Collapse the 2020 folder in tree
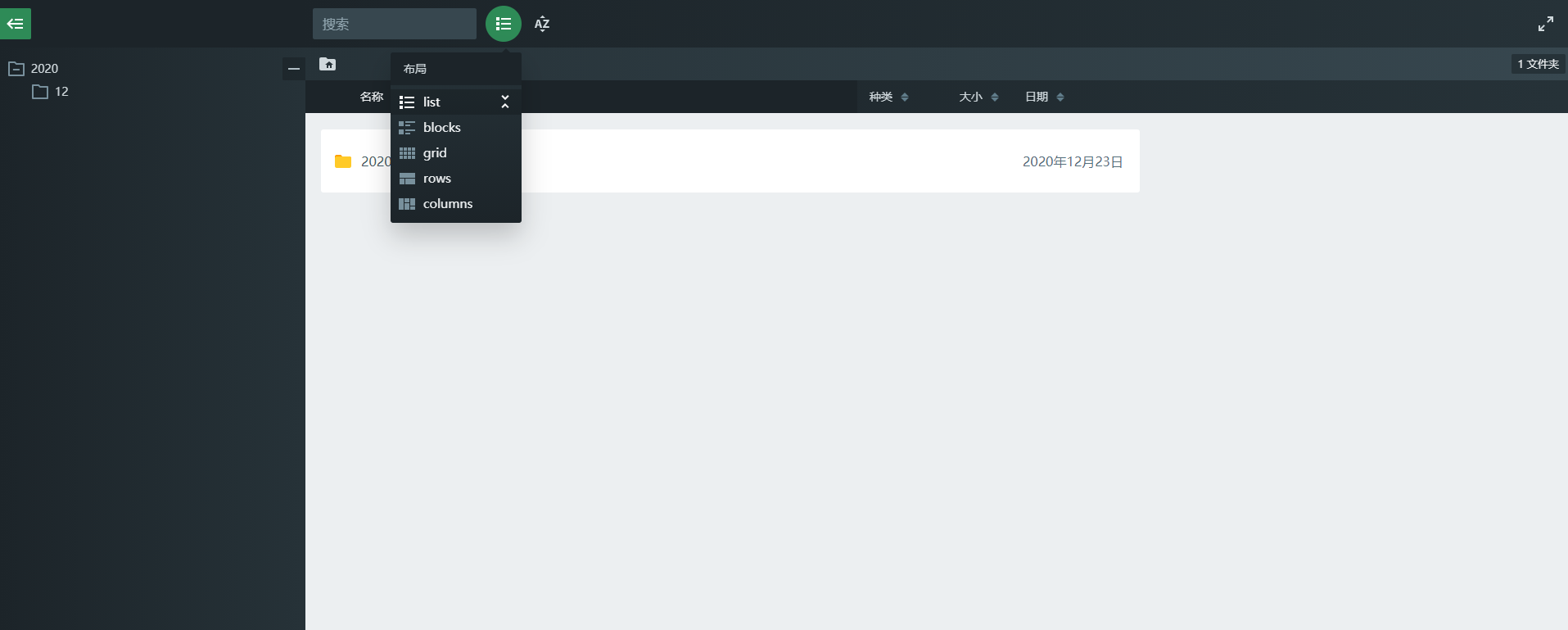The height and width of the screenshot is (630, 1568). tap(16, 69)
